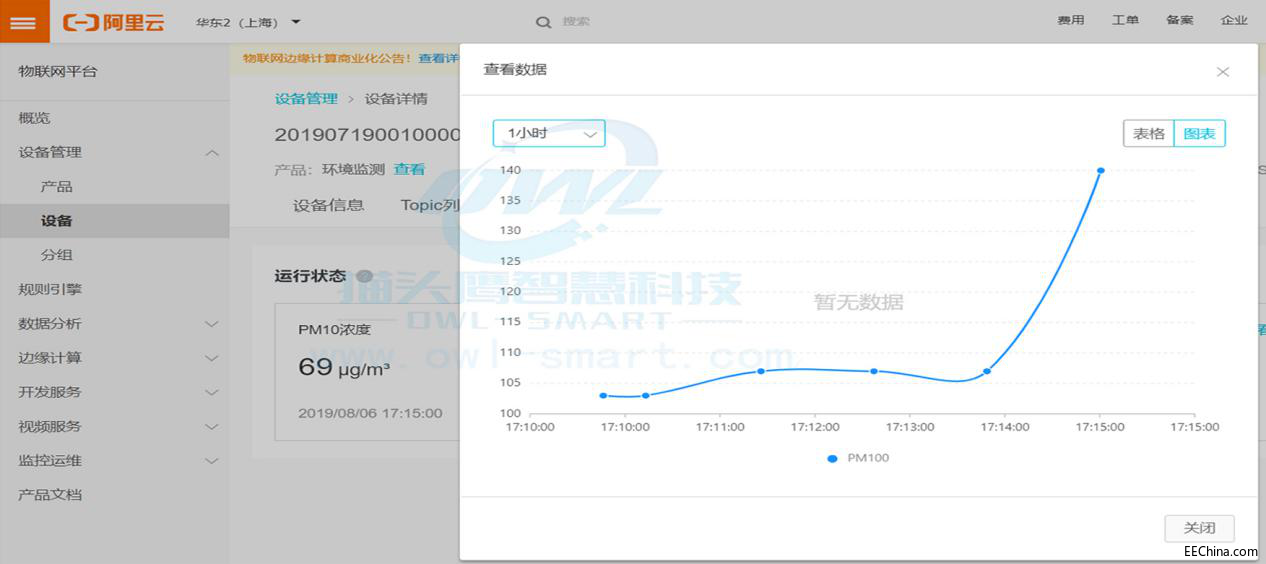Screen dimensions: 1266x564
Task: Open the 华东2（上海）region dropdown
Action: [248, 22]
